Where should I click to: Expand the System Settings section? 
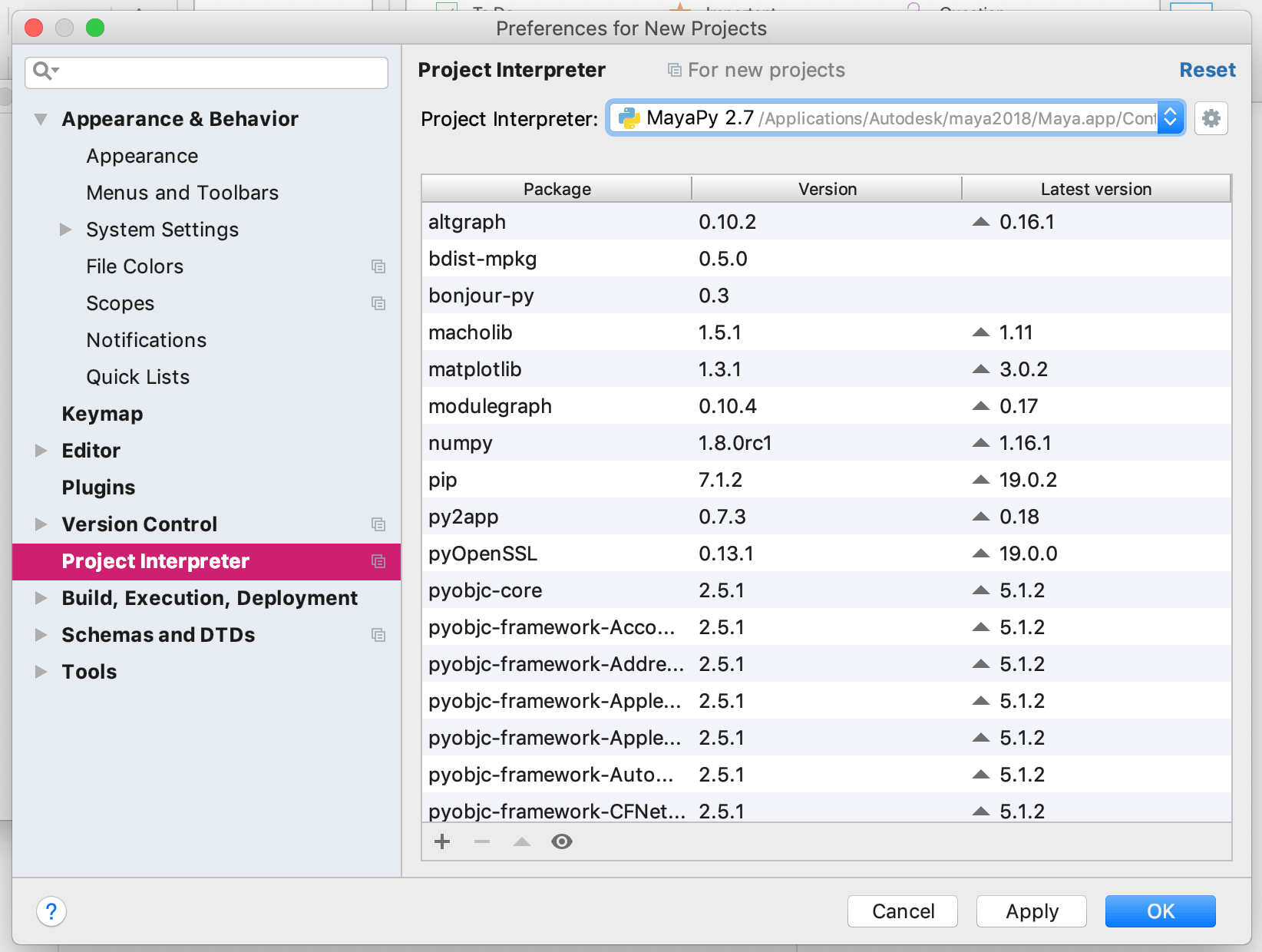tap(64, 229)
